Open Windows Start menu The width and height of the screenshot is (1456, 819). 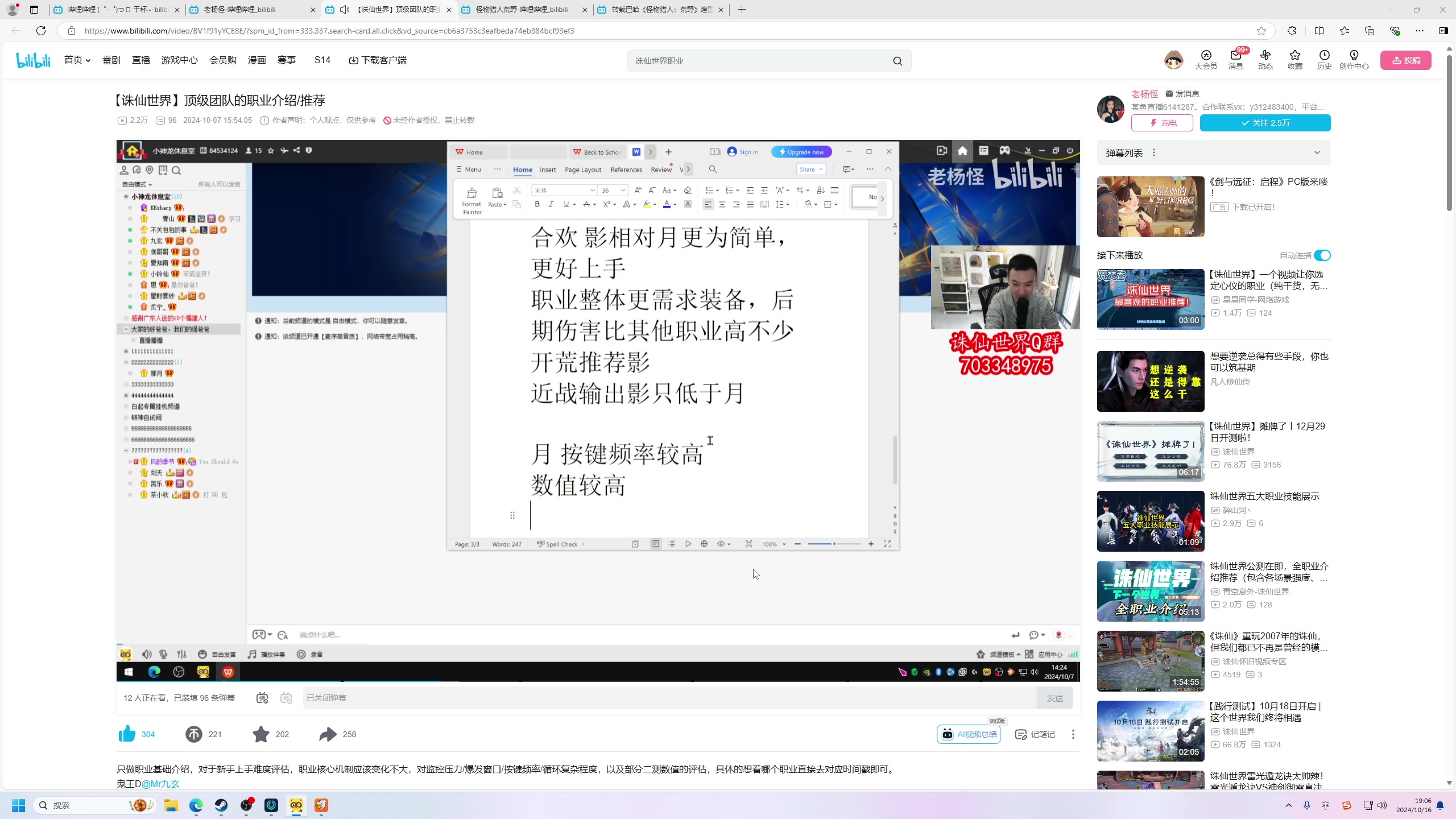pos(18,805)
